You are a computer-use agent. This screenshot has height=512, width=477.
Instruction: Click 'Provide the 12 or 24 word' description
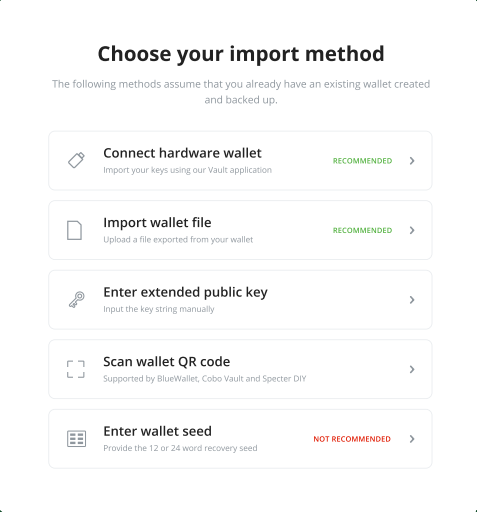pos(180,448)
